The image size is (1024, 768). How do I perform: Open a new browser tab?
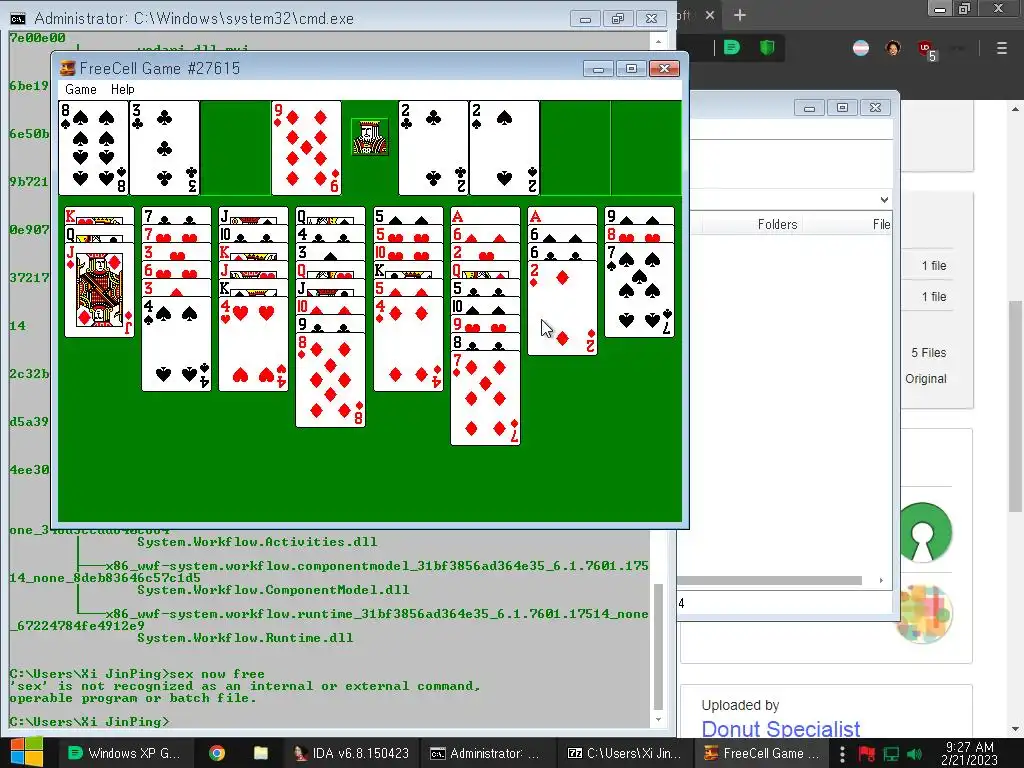coord(740,15)
